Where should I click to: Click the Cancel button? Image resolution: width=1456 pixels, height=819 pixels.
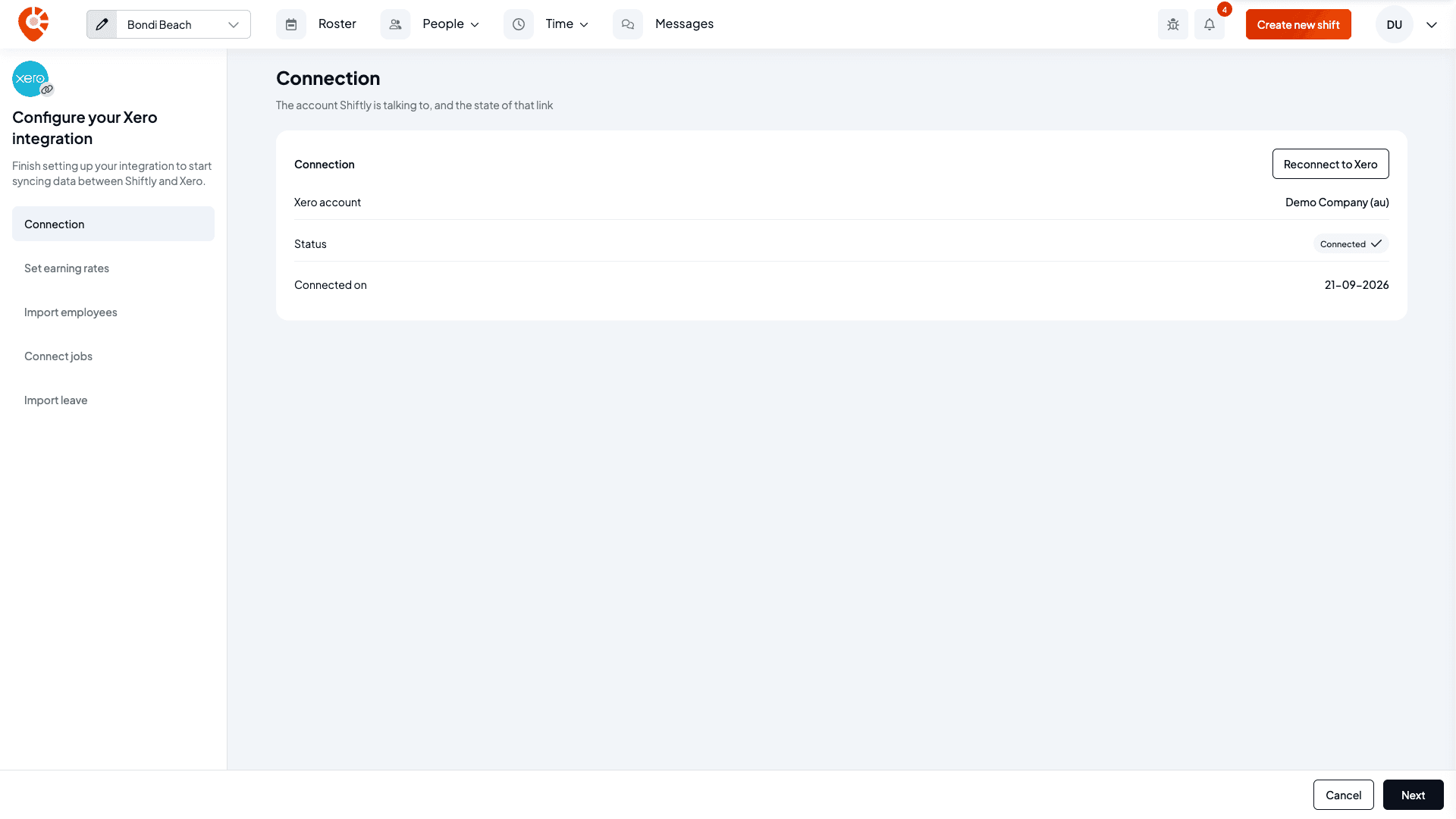click(x=1343, y=795)
